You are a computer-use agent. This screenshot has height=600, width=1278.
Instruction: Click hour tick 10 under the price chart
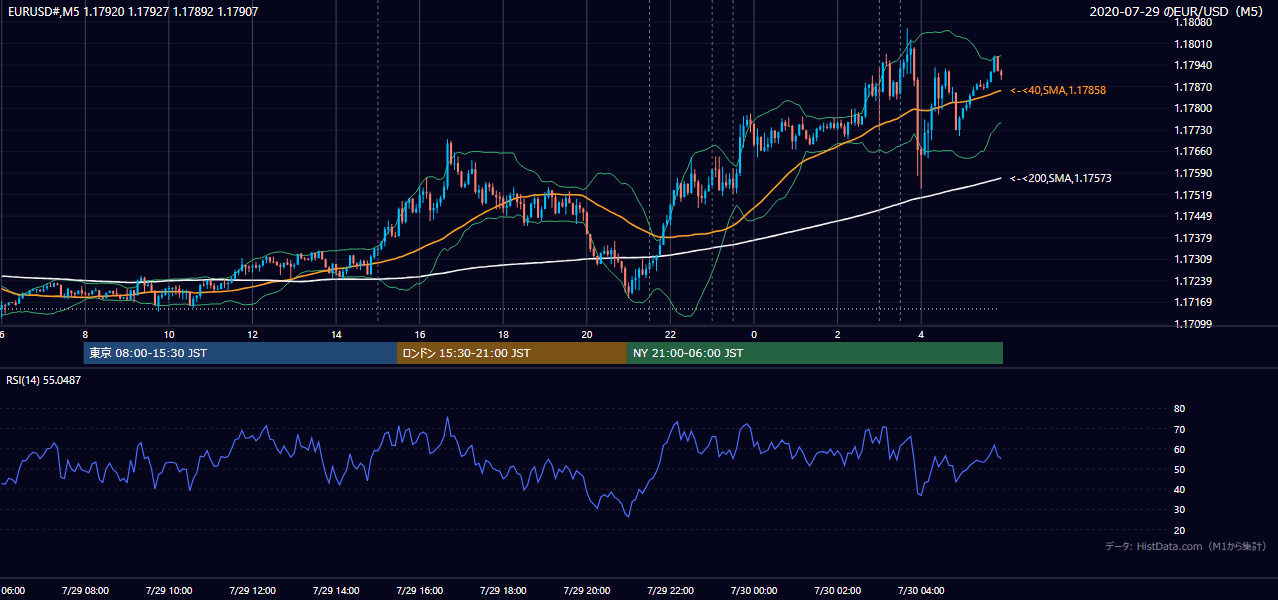[169, 334]
